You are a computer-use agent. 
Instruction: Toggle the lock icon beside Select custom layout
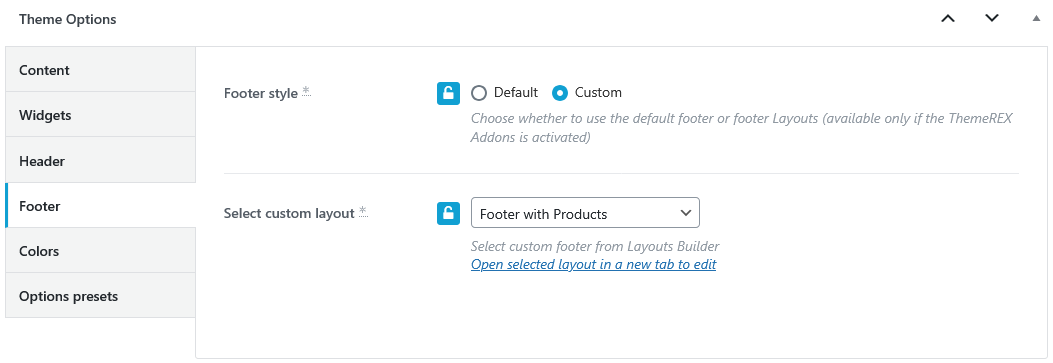tap(448, 213)
